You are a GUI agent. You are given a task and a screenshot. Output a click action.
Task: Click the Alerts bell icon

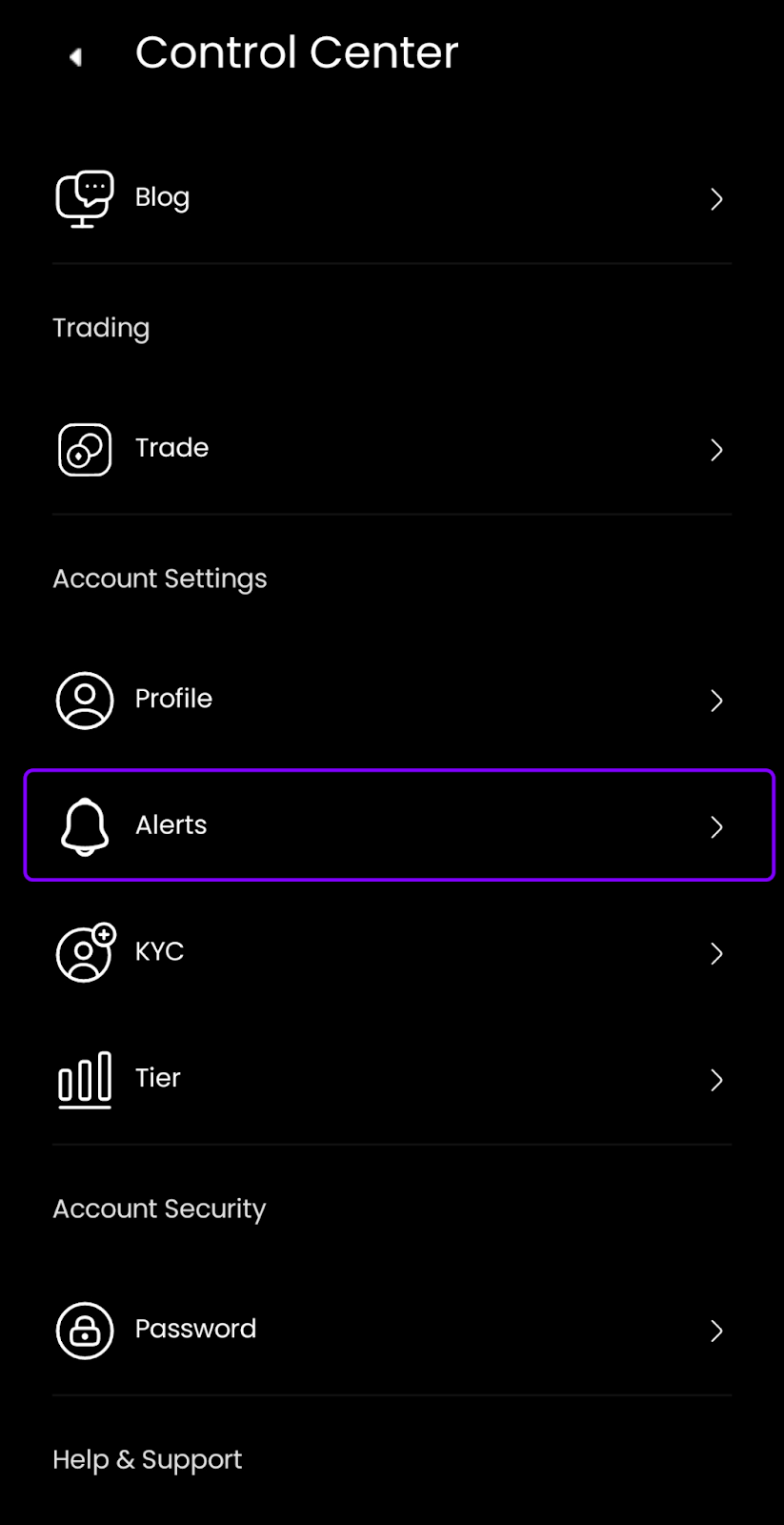tap(85, 826)
